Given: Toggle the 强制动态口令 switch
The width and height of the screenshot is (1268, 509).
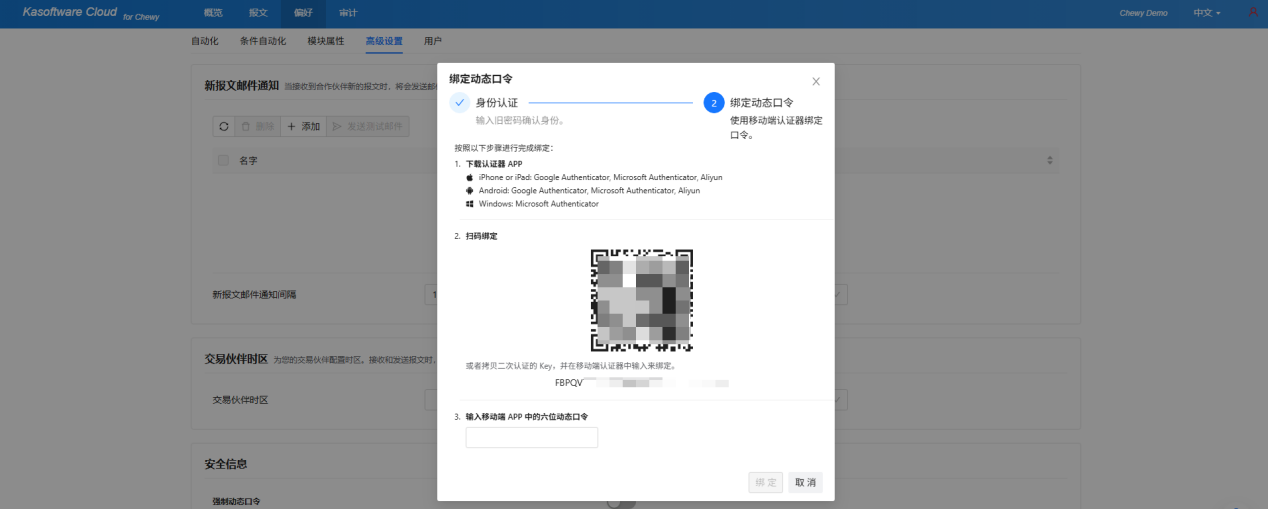Looking at the screenshot, I should pyautogui.click(x=622, y=503).
